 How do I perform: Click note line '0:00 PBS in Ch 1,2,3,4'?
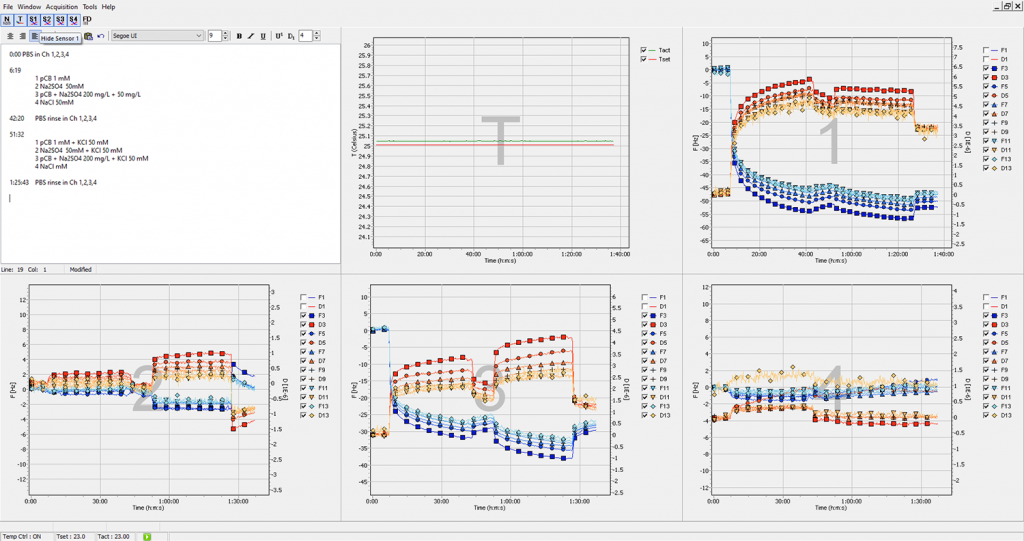pos(39,55)
